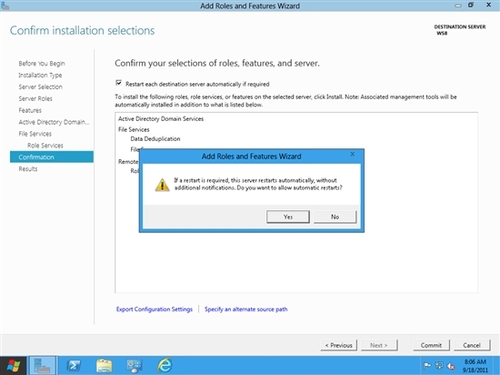Open Internet Explorer from the taskbar
500x375 pixels.
pos(165,365)
